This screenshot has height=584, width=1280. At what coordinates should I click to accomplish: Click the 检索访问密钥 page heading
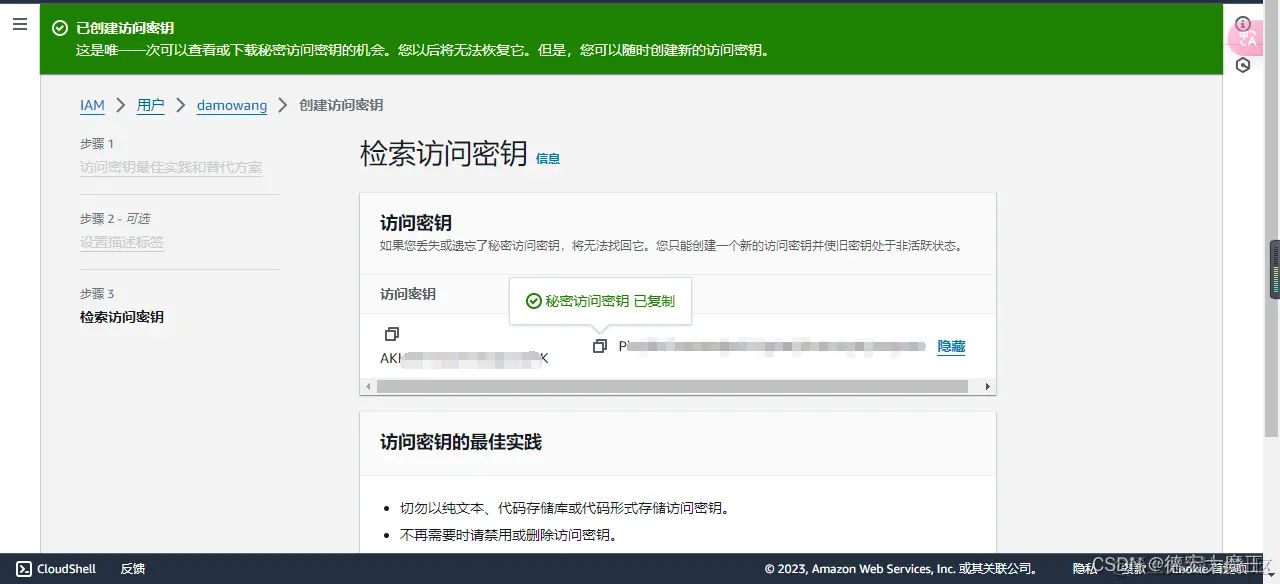point(444,153)
